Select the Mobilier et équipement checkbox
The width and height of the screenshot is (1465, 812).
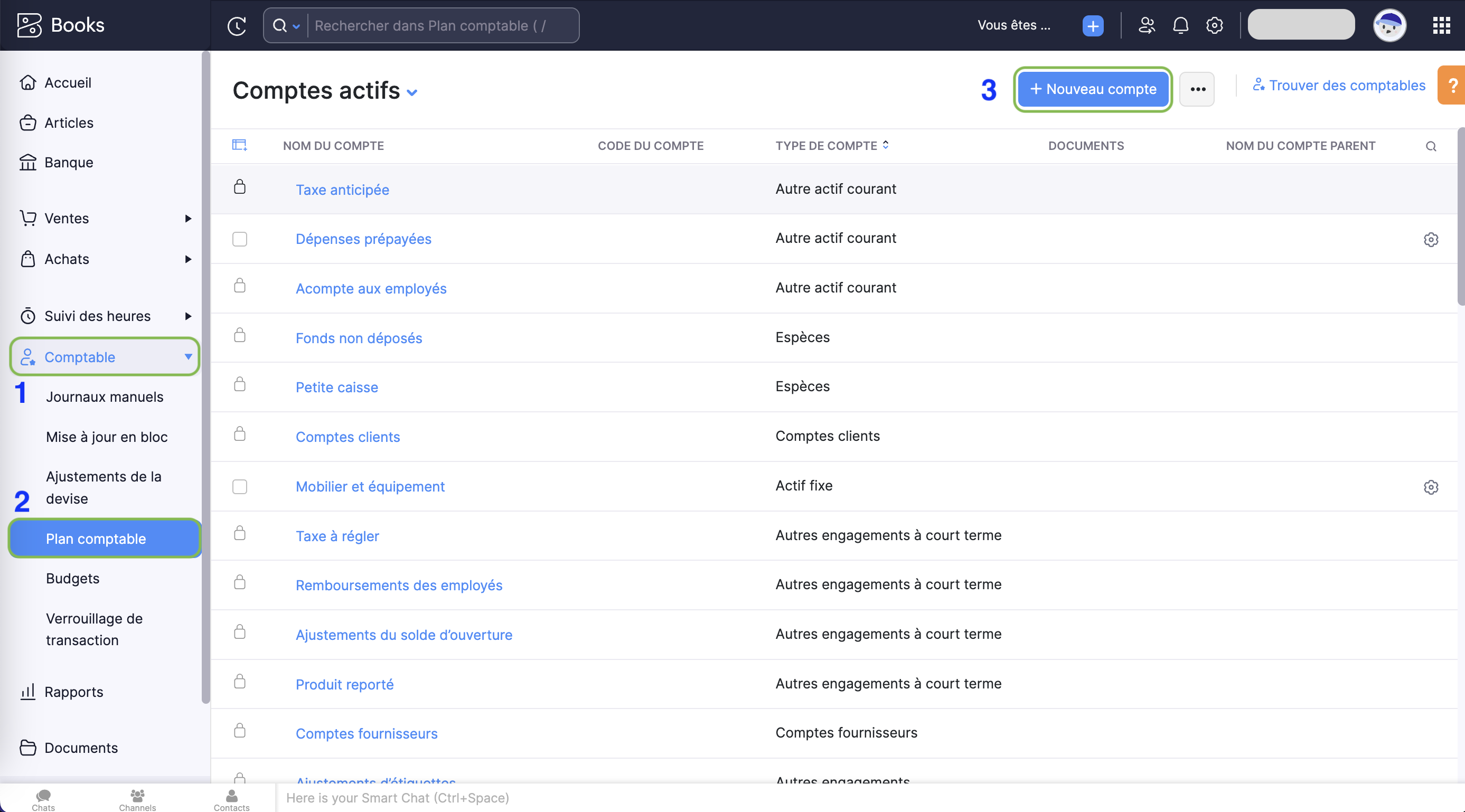[x=239, y=487]
